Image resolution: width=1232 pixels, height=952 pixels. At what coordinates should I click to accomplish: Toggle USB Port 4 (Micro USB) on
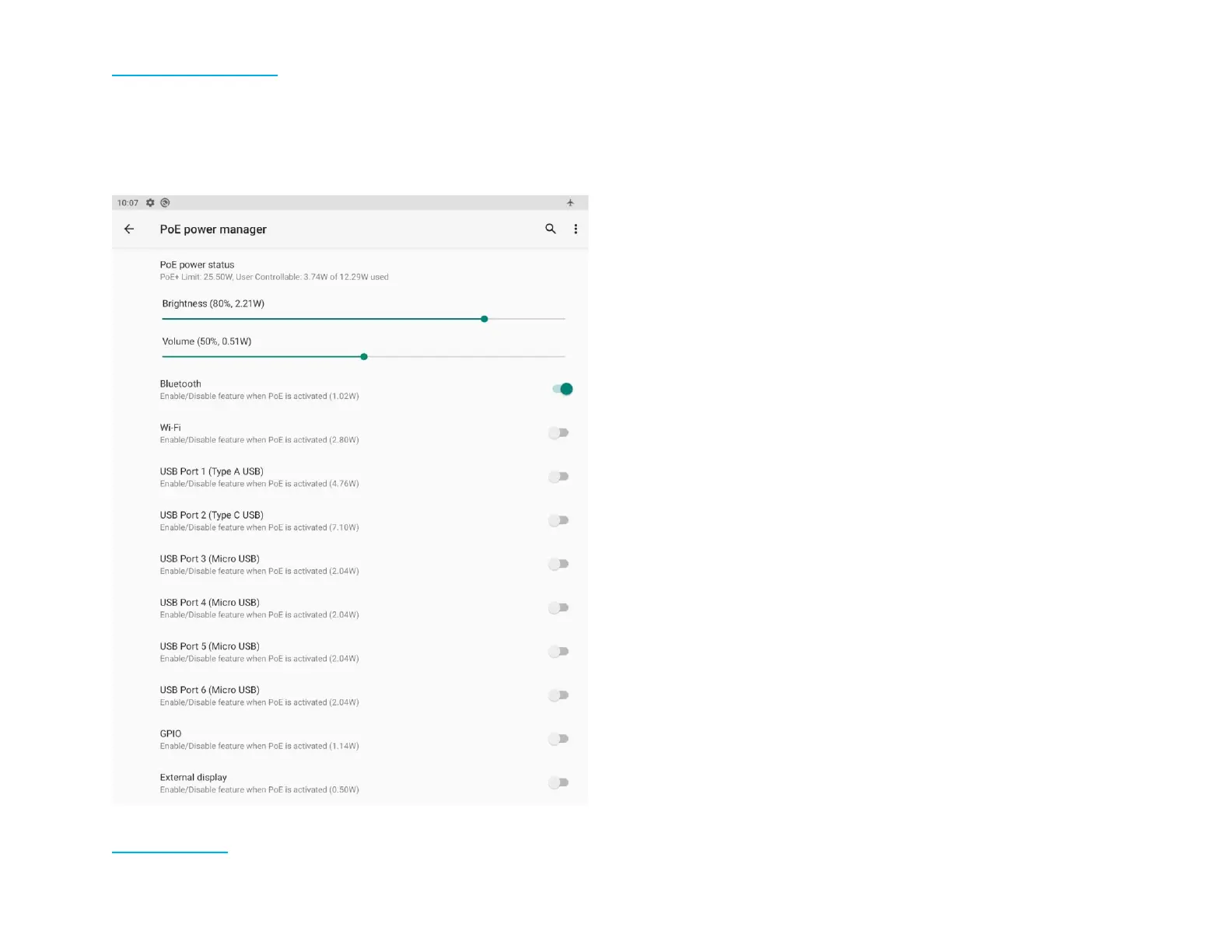pyautogui.click(x=558, y=607)
